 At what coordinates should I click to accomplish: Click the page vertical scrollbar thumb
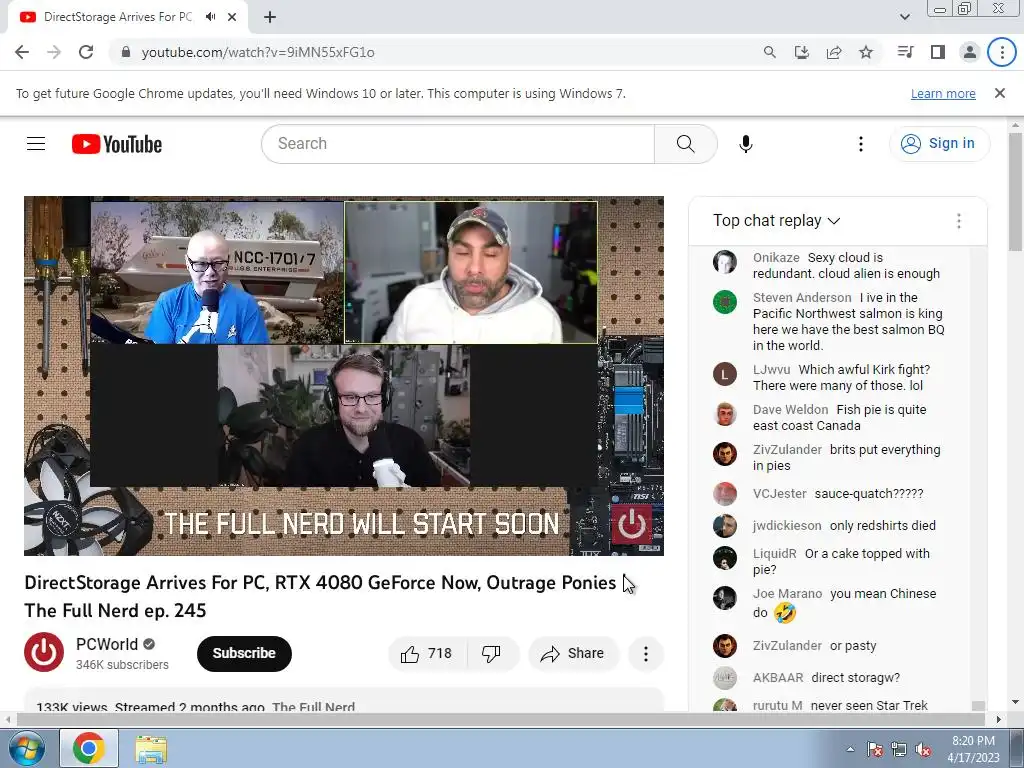[1015, 191]
